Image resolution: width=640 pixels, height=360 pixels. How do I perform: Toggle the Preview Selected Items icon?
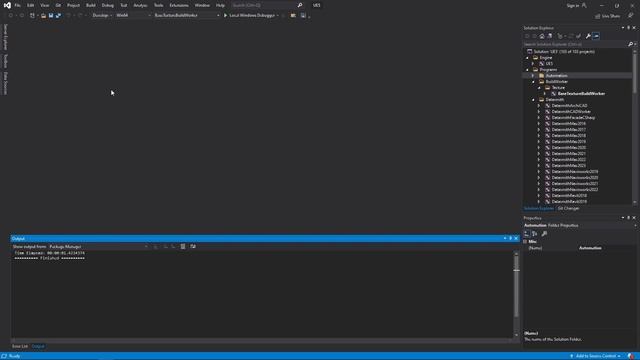click(596, 36)
